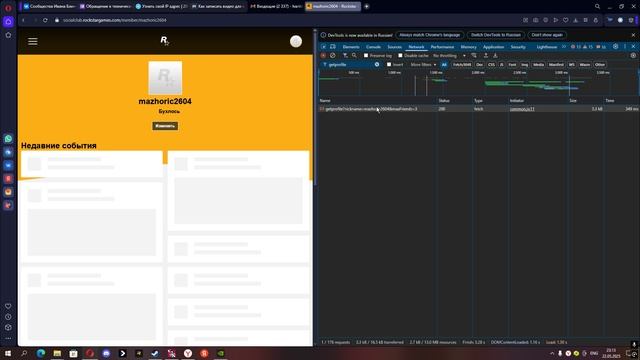Viewport: 640px width, 360px height.
Task: Switch to the 'Входящие' mail tab
Action: click(276, 6)
